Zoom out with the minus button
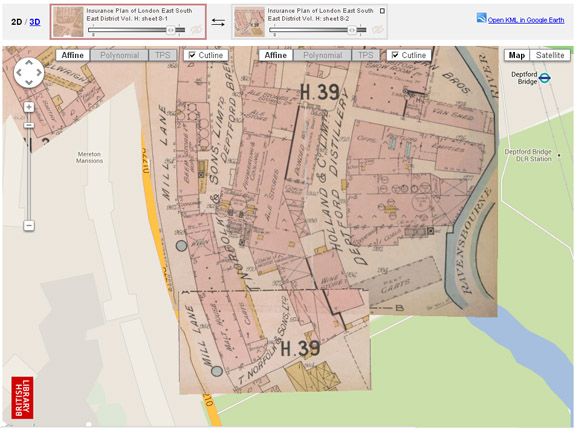Image resolution: width=576 pixels, height=428 pixels. click(x=29, y=226)
